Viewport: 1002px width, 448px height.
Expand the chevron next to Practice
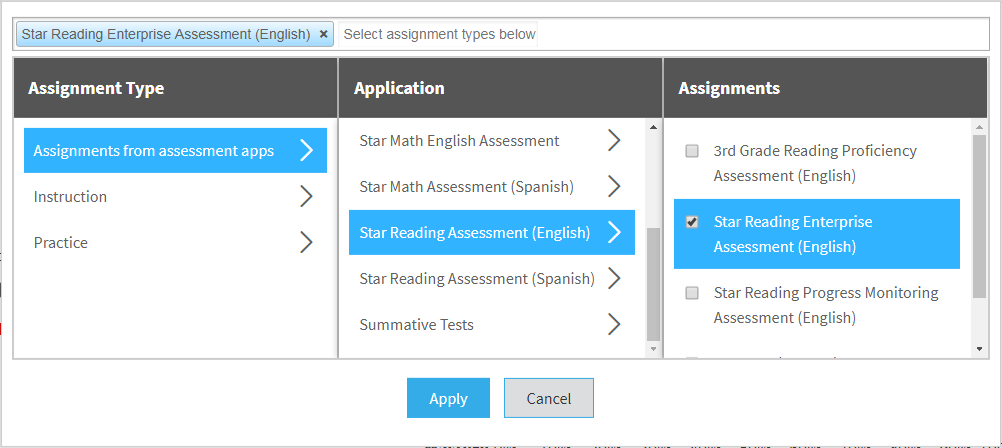coord(307,243)
